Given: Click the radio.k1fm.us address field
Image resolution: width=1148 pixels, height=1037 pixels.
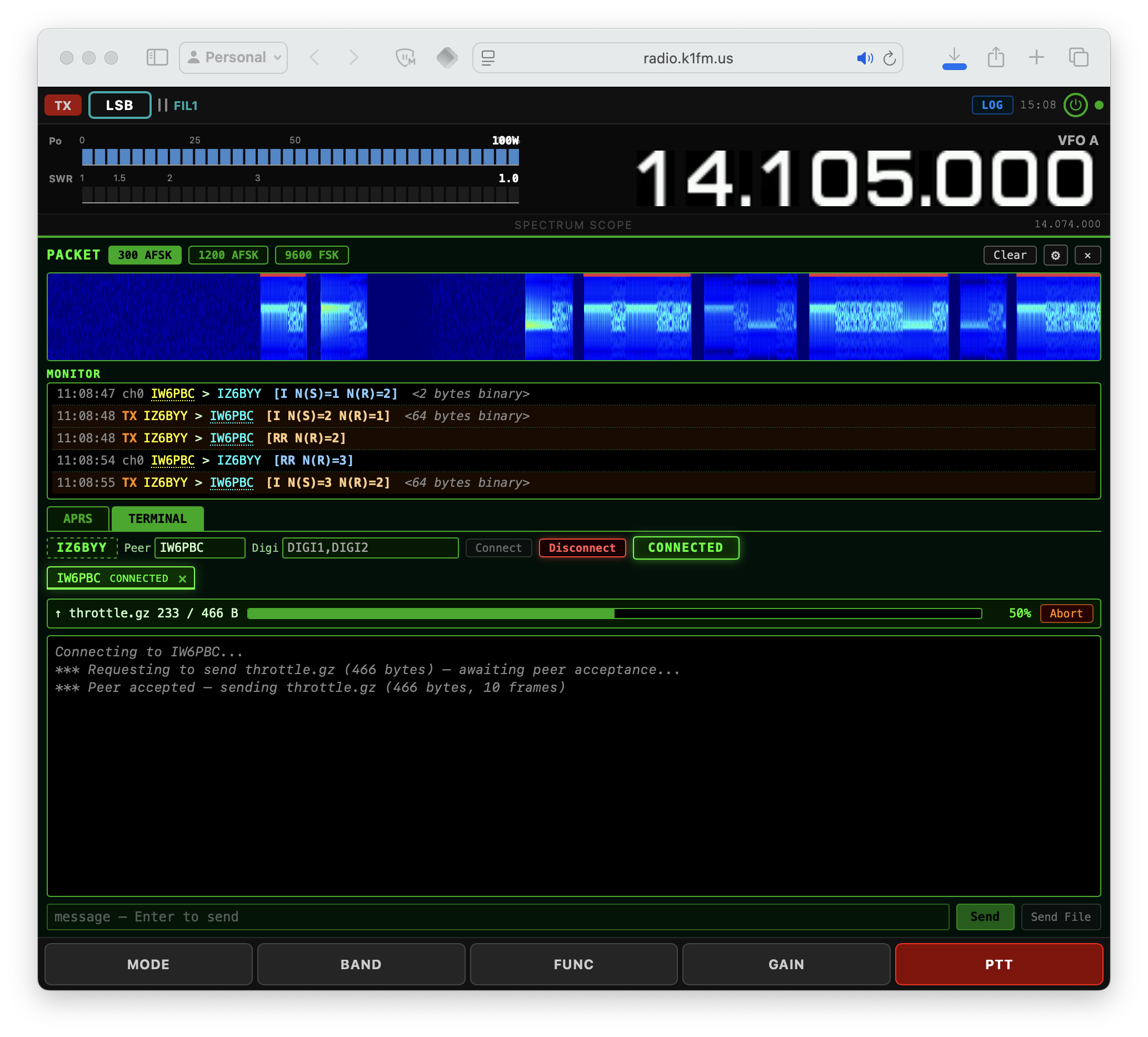Looking at the screenshot, I should 687,58.
